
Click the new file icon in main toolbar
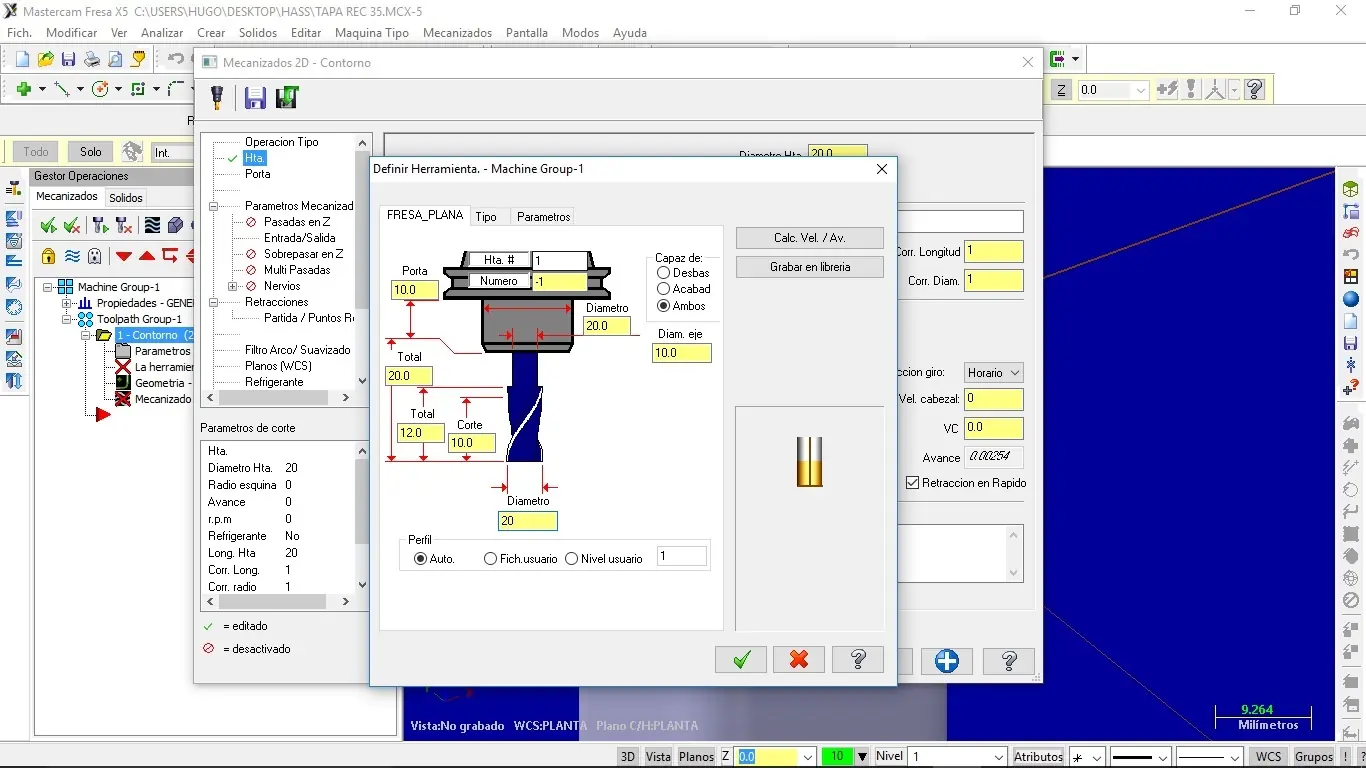22,60
